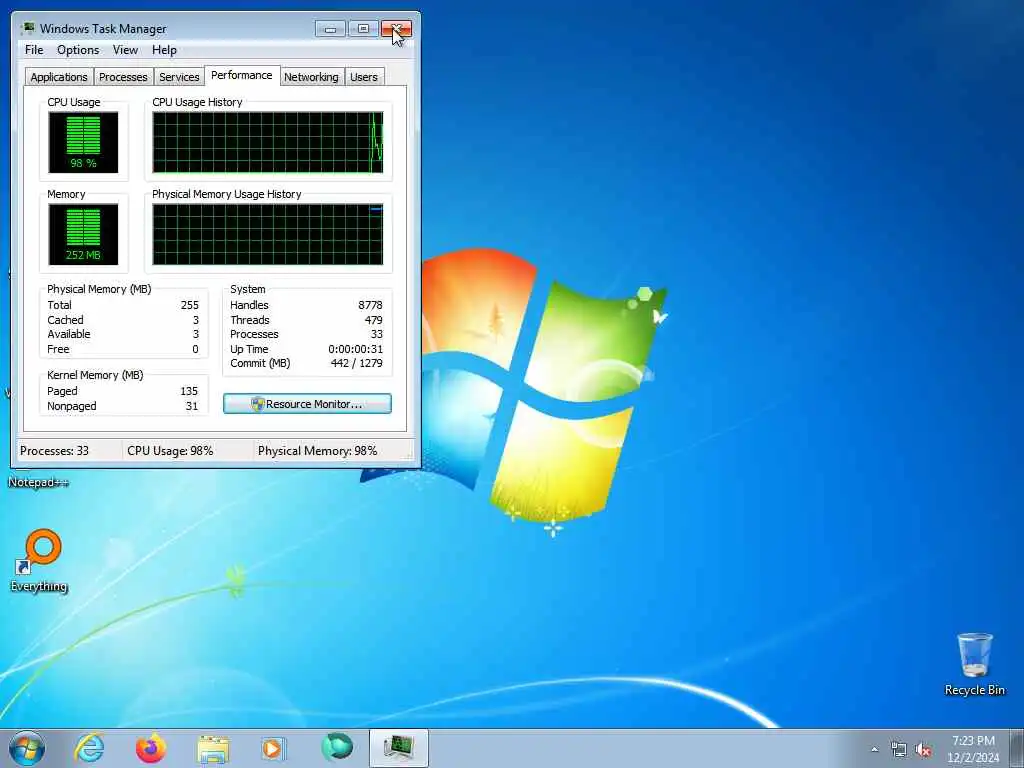The width and height of the screenshot is (1024, 768).
Task: Click the Physical Memory Usage History graph
Action: pyautogui.click(x=268, y=234)
